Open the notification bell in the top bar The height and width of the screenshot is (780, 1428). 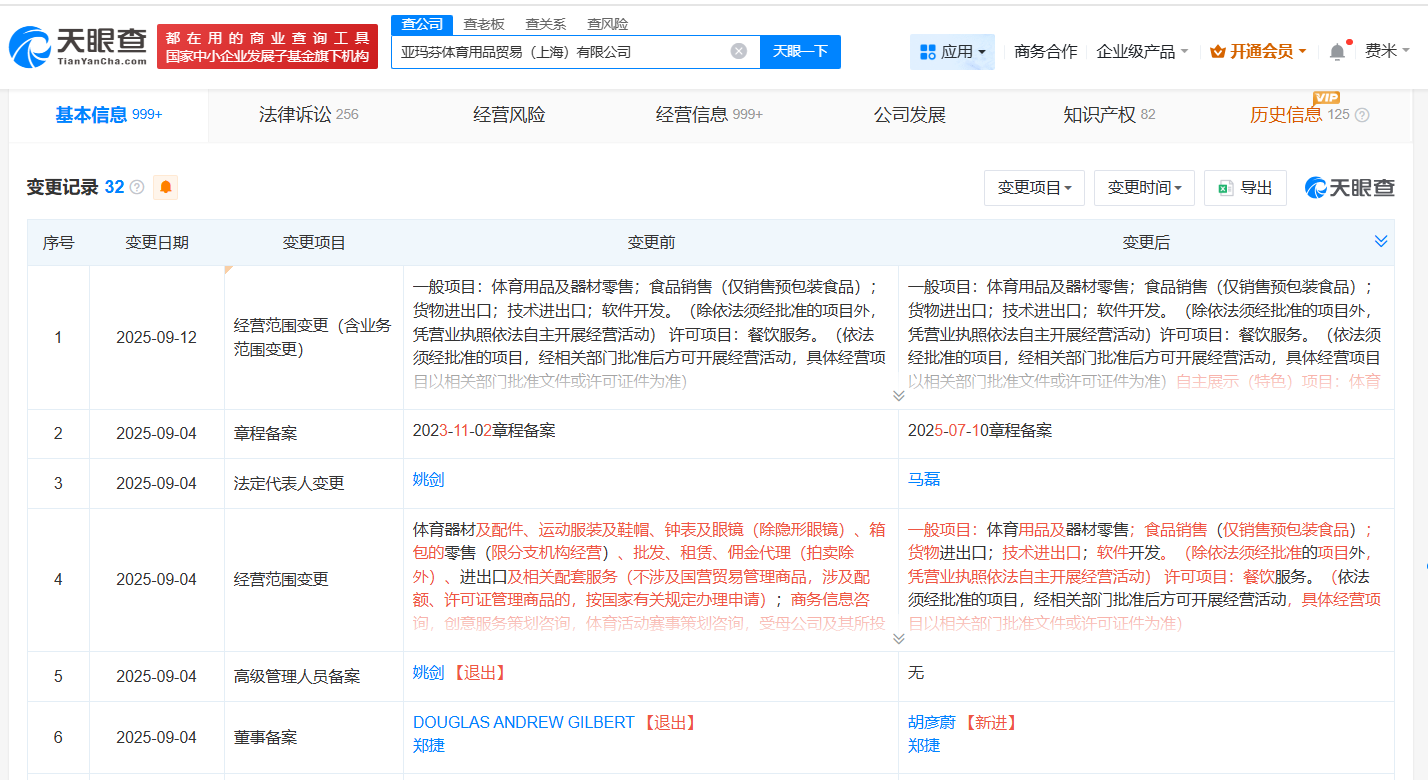click(x=1337, y=52)
